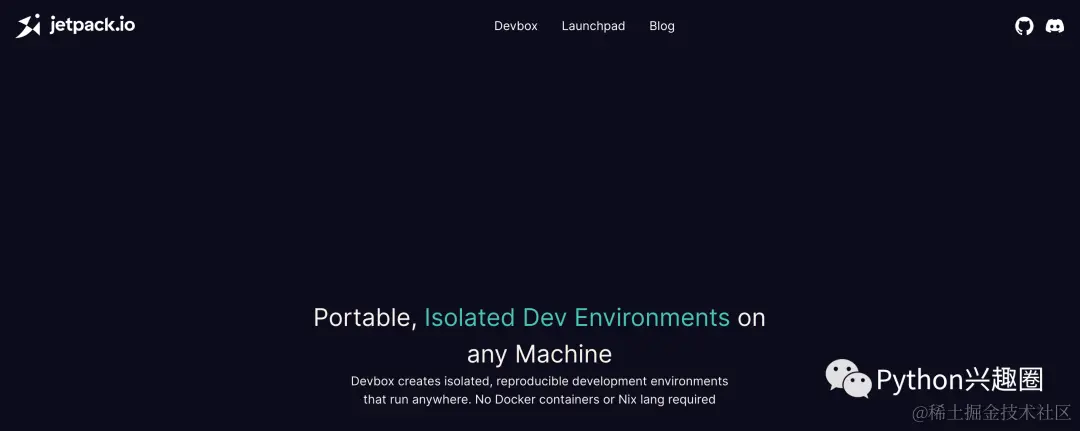The image size is (1080, 431).
Task: Click the 'Devbox creates isolated, reproducible' description line
Action: coord(539,381)
